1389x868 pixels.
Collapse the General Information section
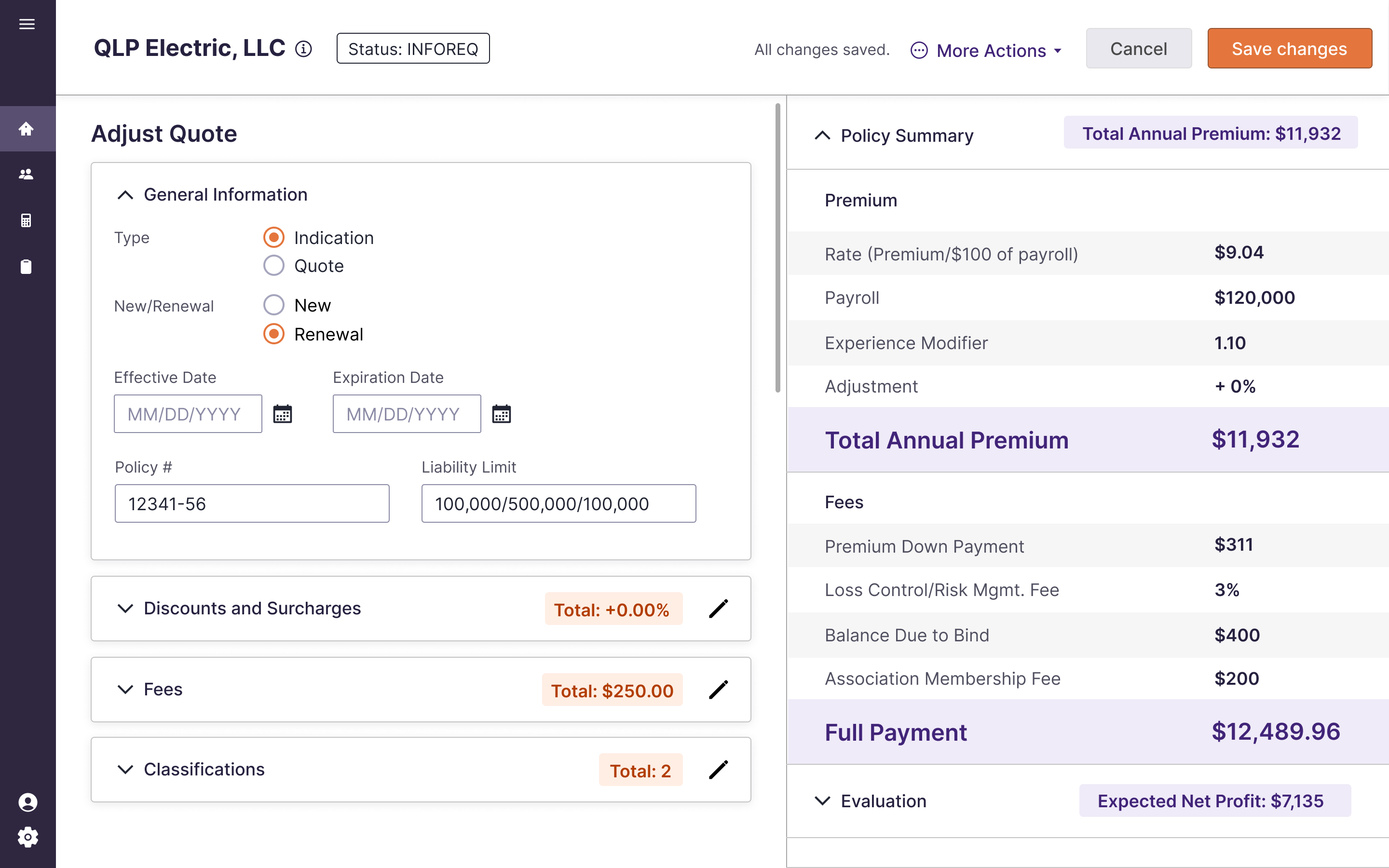[x=125, y=195]
